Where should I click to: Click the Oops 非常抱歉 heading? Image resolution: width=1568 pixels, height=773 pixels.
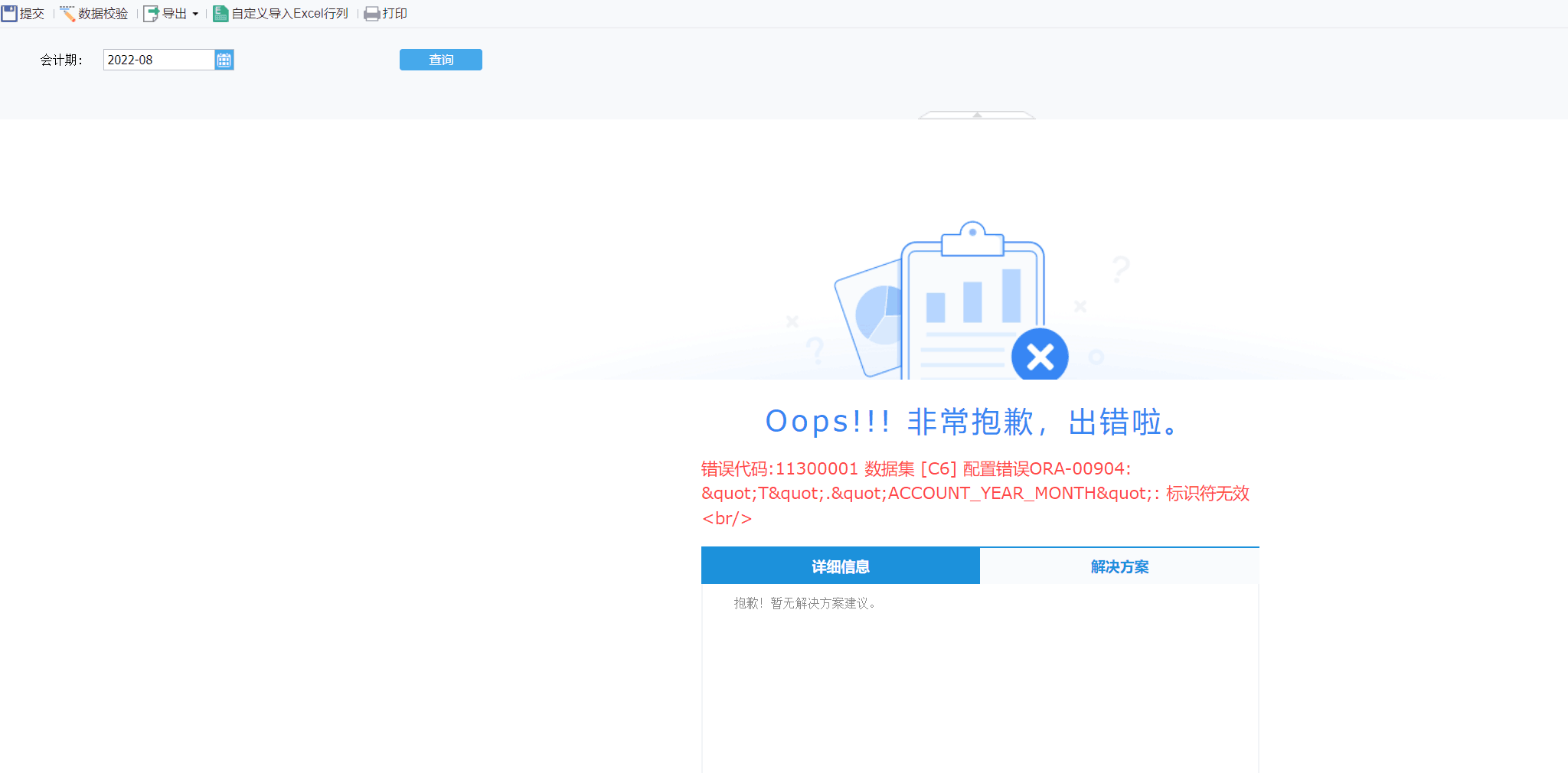coord(974,422)
